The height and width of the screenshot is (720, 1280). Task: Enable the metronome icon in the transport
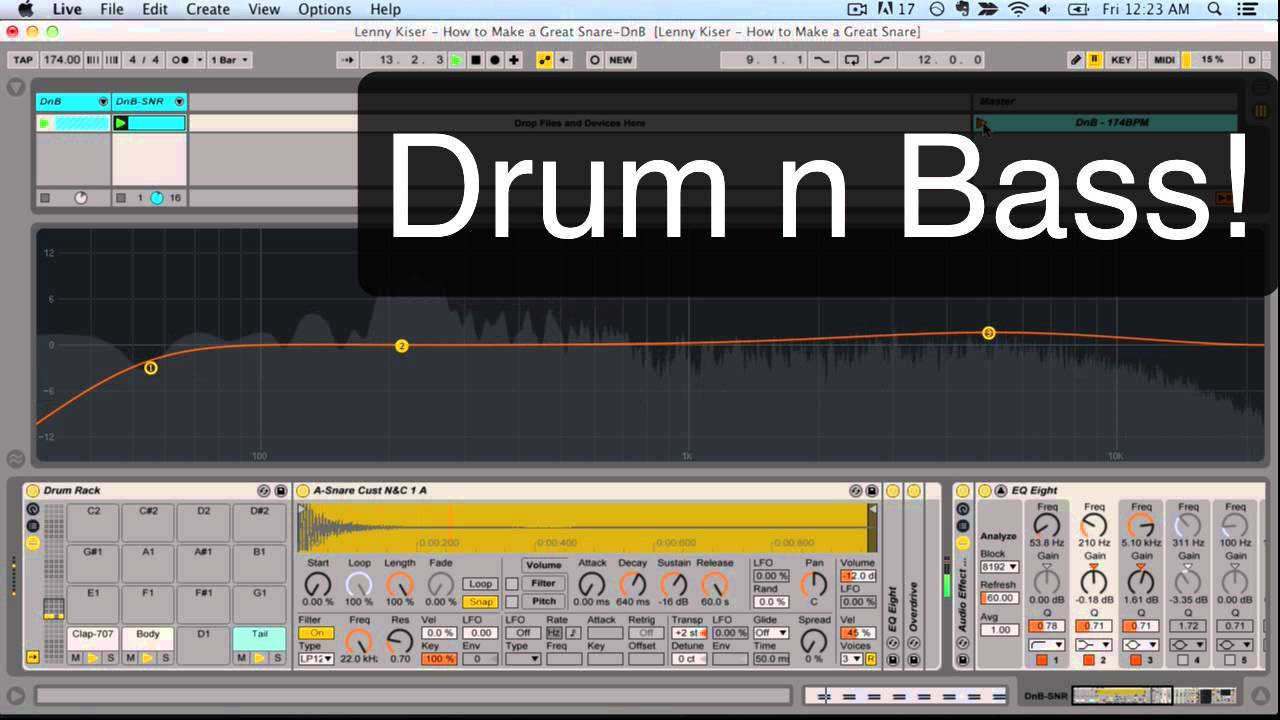click(181, 60)
